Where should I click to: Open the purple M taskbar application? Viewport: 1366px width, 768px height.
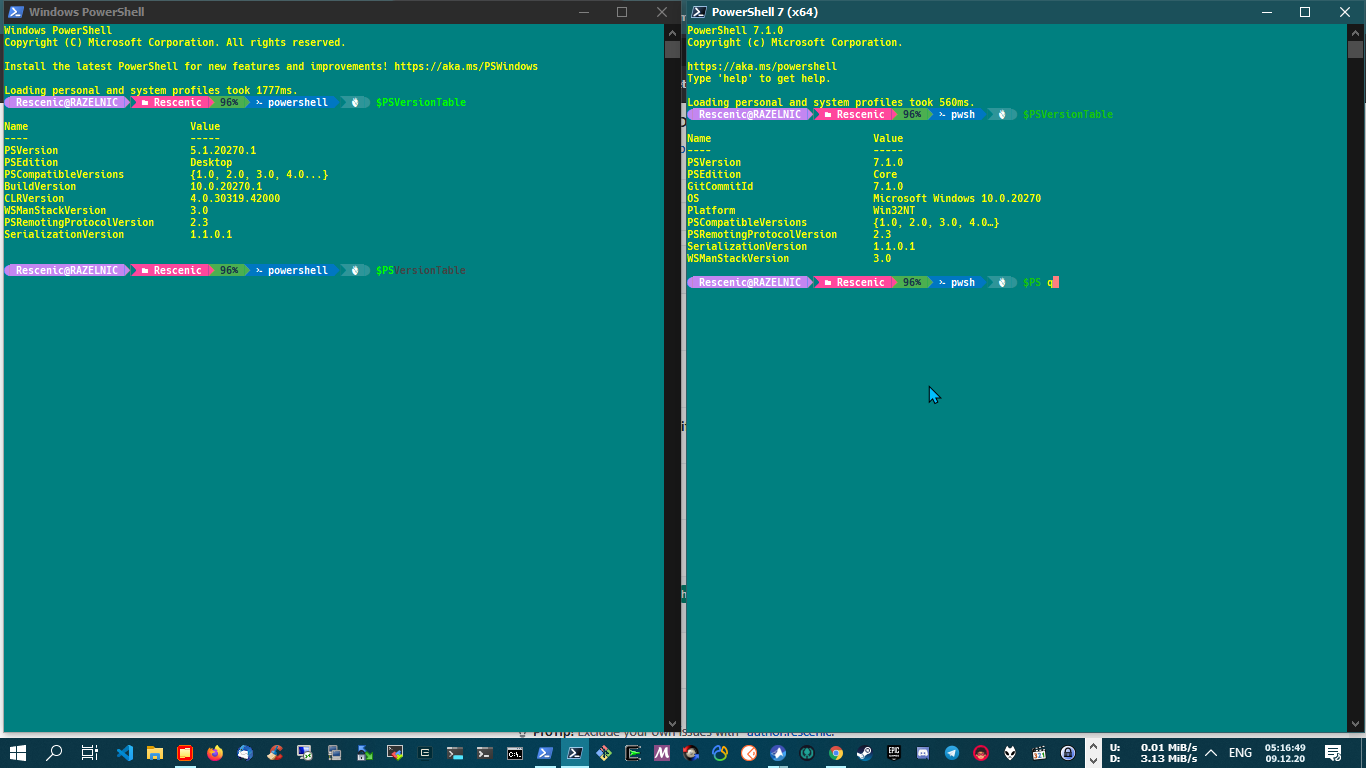pyautogui.click(x=661, y=753)
